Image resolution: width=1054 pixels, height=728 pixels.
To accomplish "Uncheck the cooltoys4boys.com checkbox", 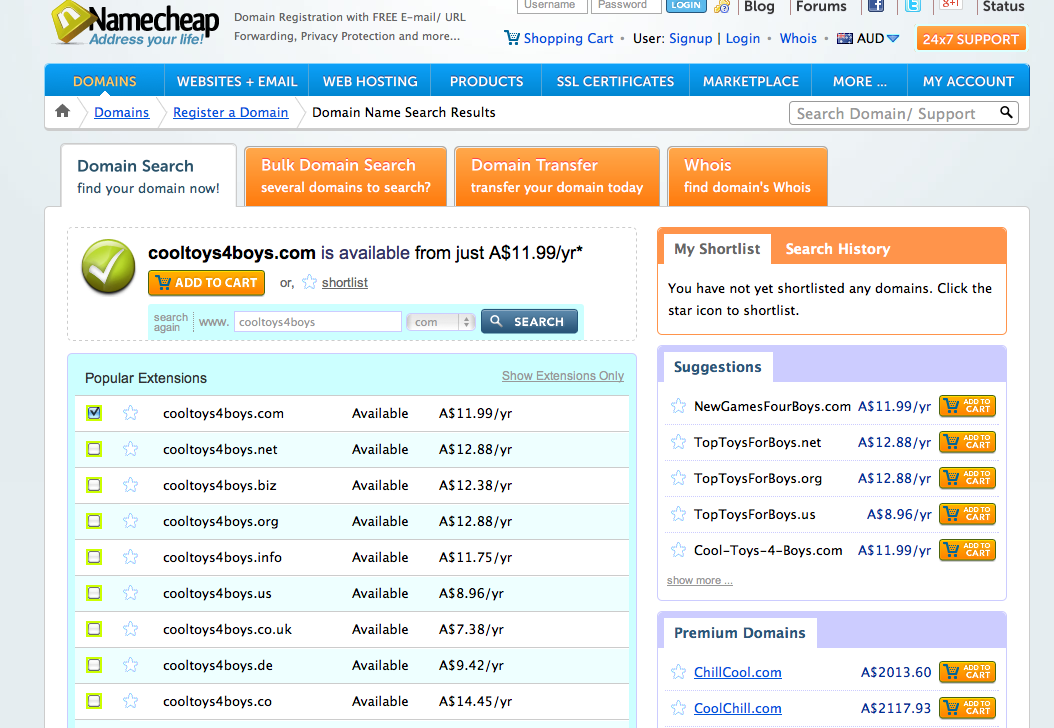I will (94, 413).
